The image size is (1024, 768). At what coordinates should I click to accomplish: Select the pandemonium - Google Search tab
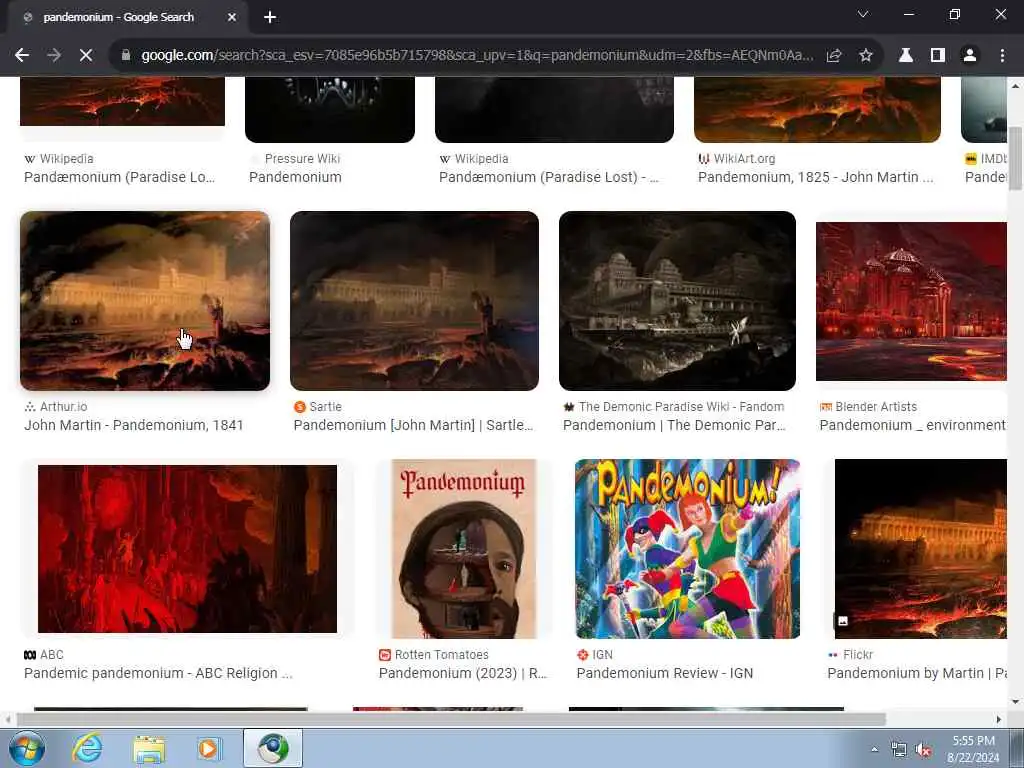[128, 18]
